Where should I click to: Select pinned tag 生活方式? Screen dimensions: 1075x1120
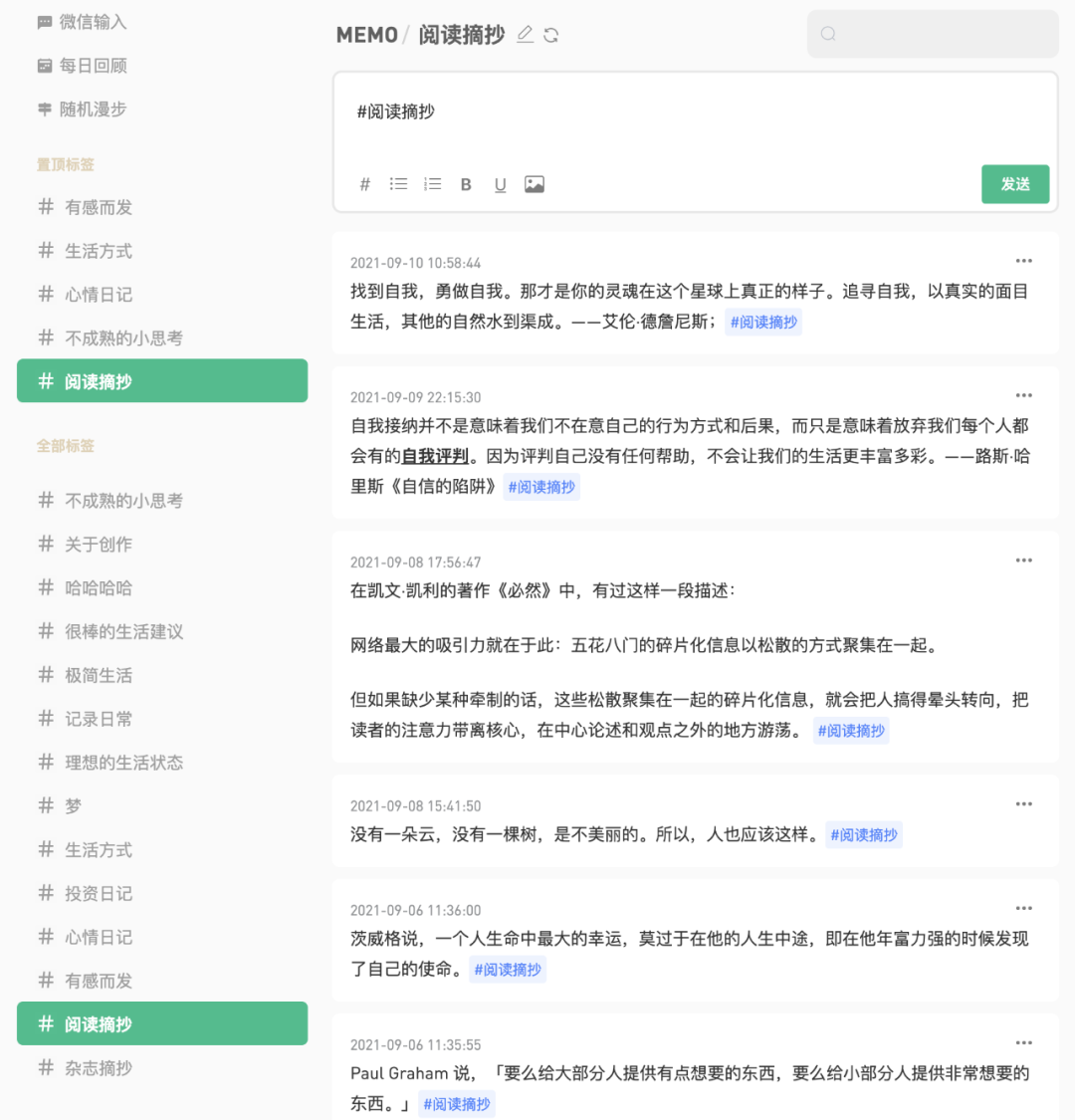(x=162, y=251)
